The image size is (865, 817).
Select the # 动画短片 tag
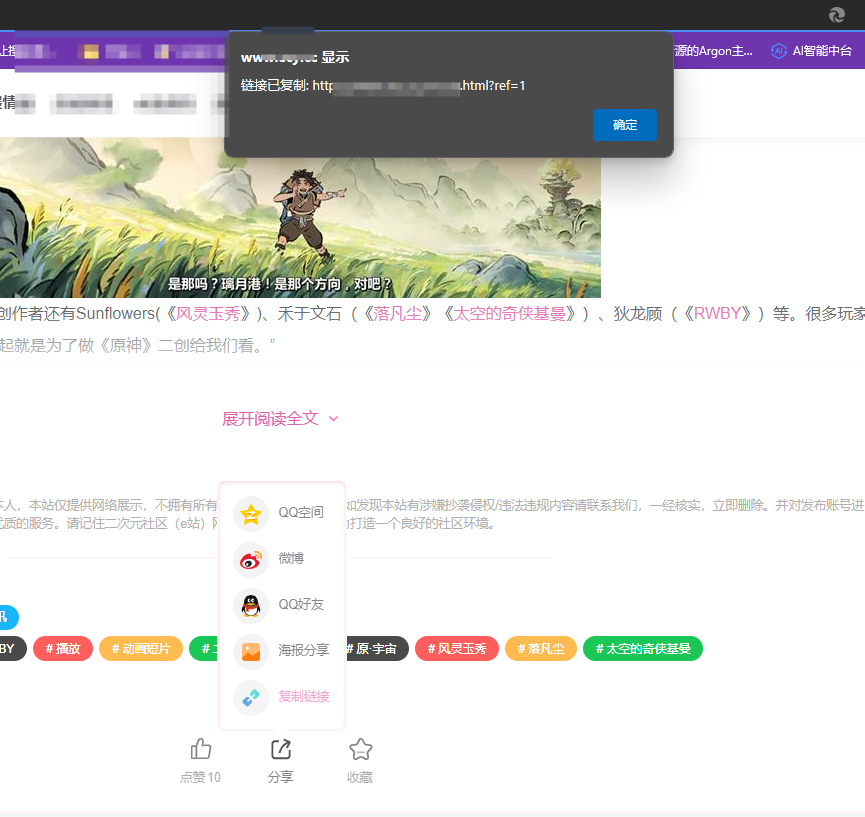pyautogui.click(x=141, y=649)
